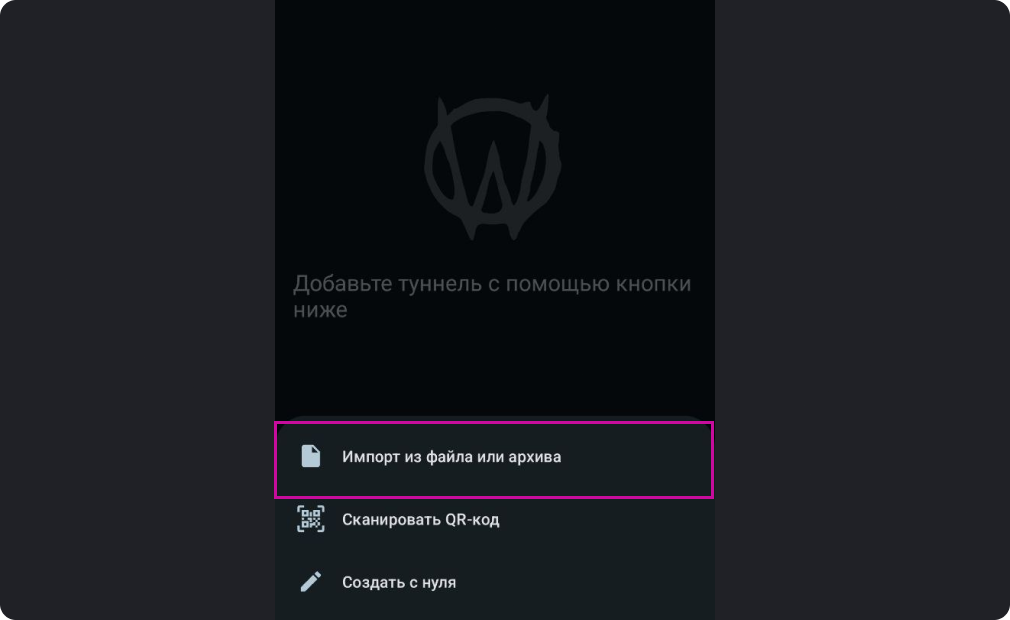Click the word "QR-код" in the scan option

pos(472,520)
